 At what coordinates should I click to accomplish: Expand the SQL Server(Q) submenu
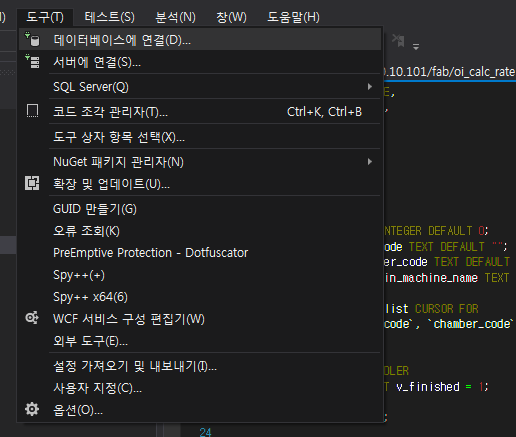200,87
